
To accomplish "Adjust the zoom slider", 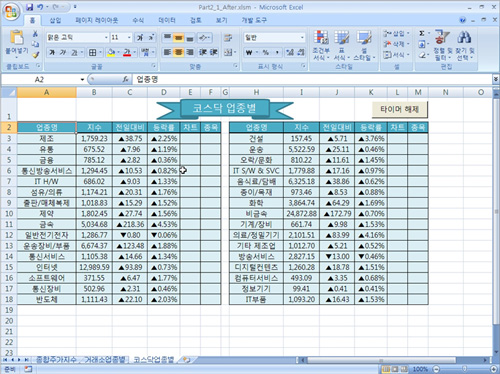I will [465, 369].
